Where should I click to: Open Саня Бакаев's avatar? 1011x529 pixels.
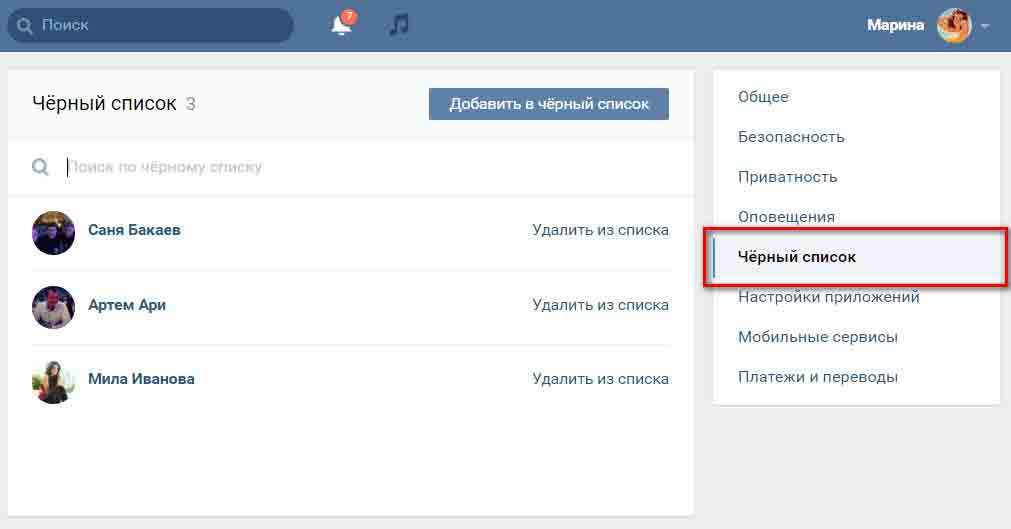(x=54, y=233)
